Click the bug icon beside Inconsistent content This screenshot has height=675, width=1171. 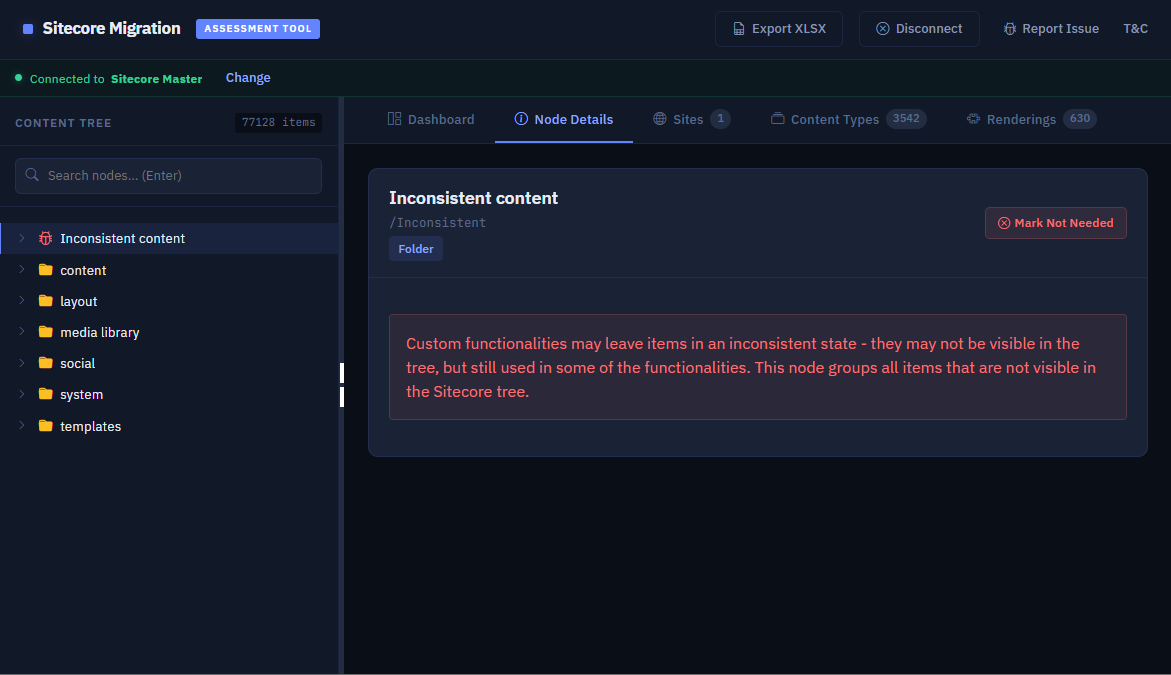click(45, 238)
